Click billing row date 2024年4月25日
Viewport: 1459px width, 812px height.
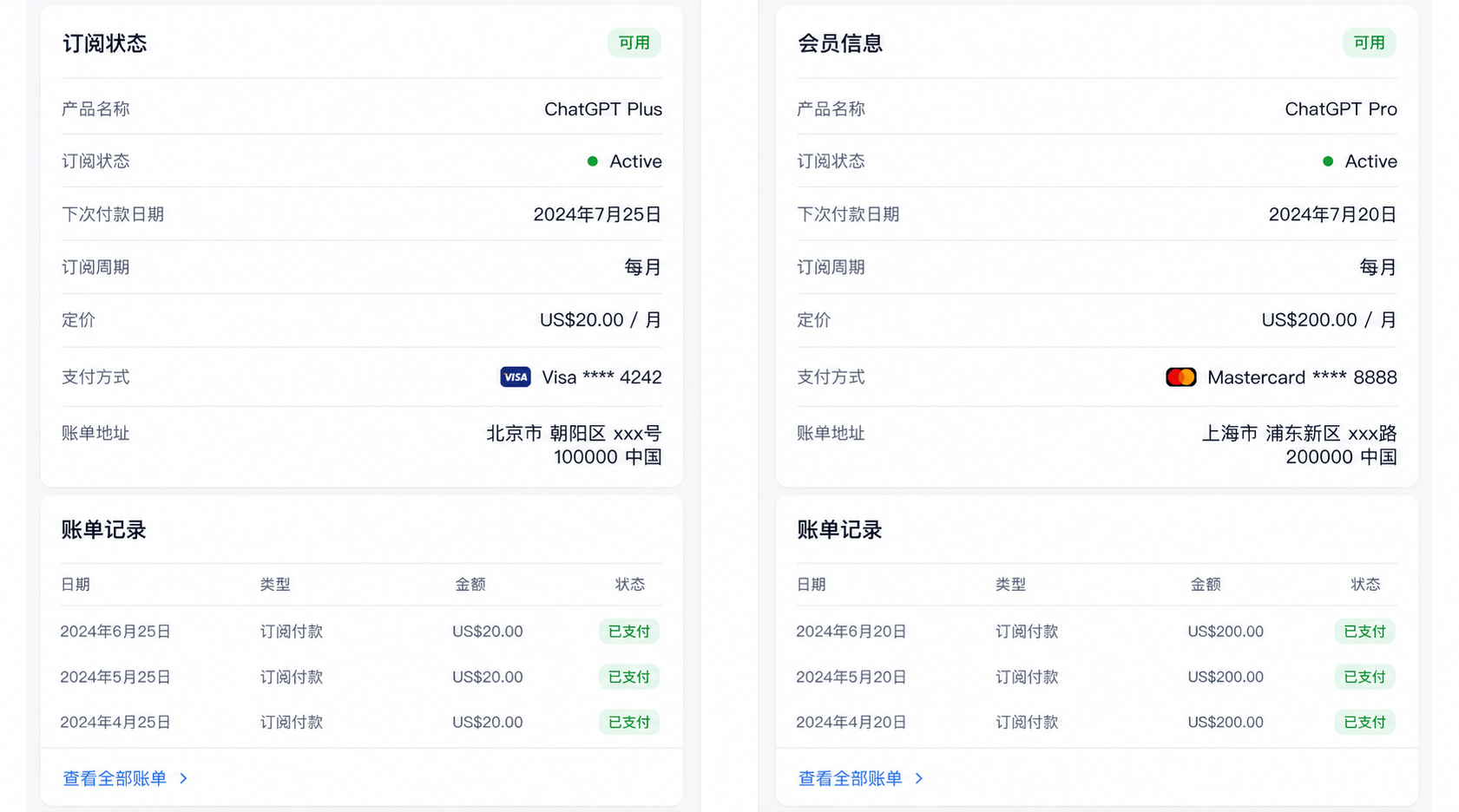115,722
